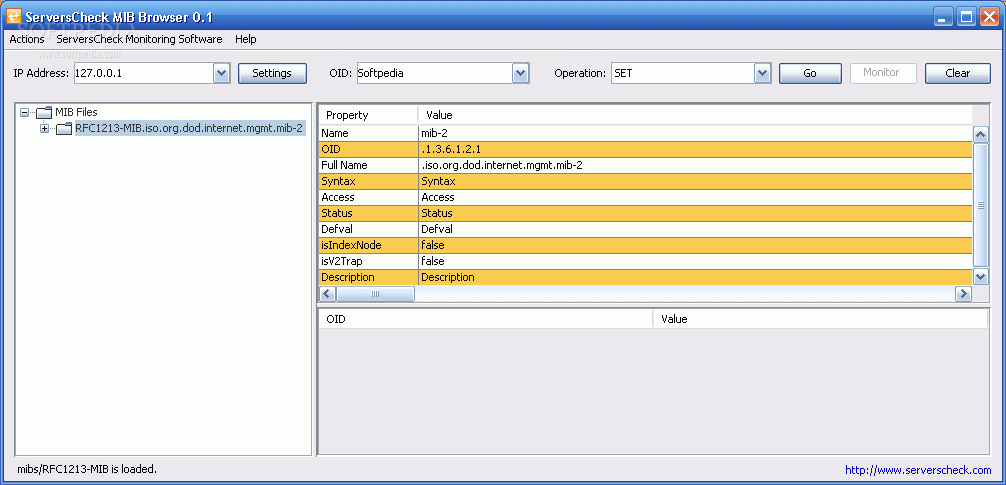Select the .1.3.6.1.2.1 value cell
The image size is (1006, 485).
(695, 149)
